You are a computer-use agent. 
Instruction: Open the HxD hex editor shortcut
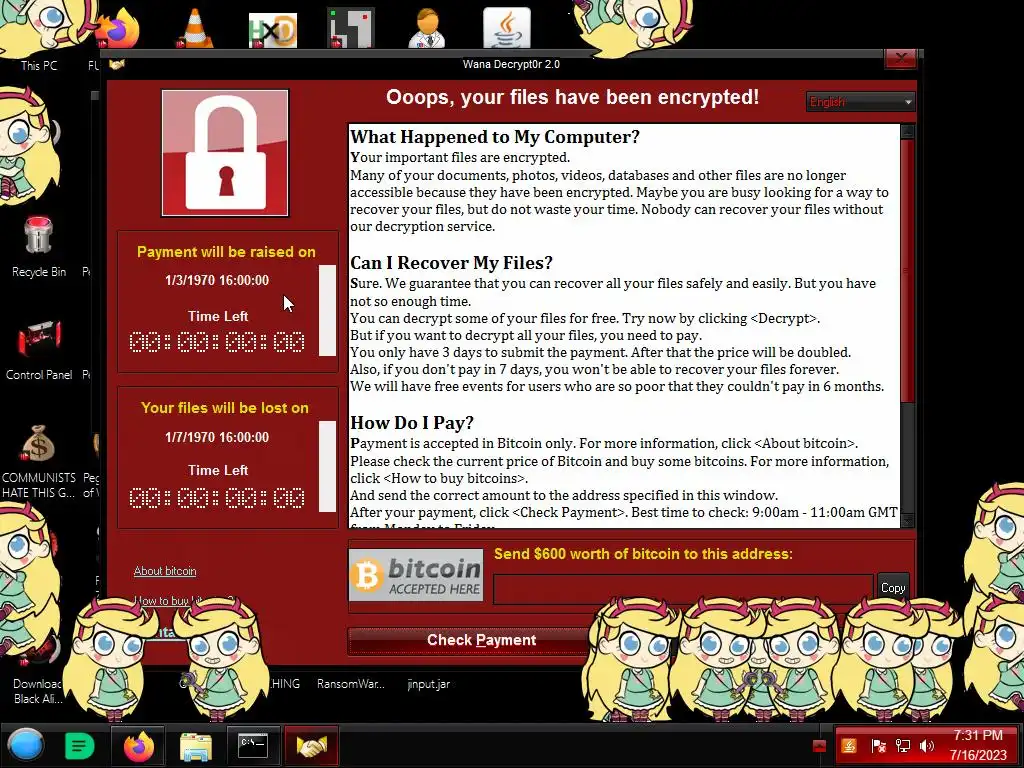[x=273, y=30]
